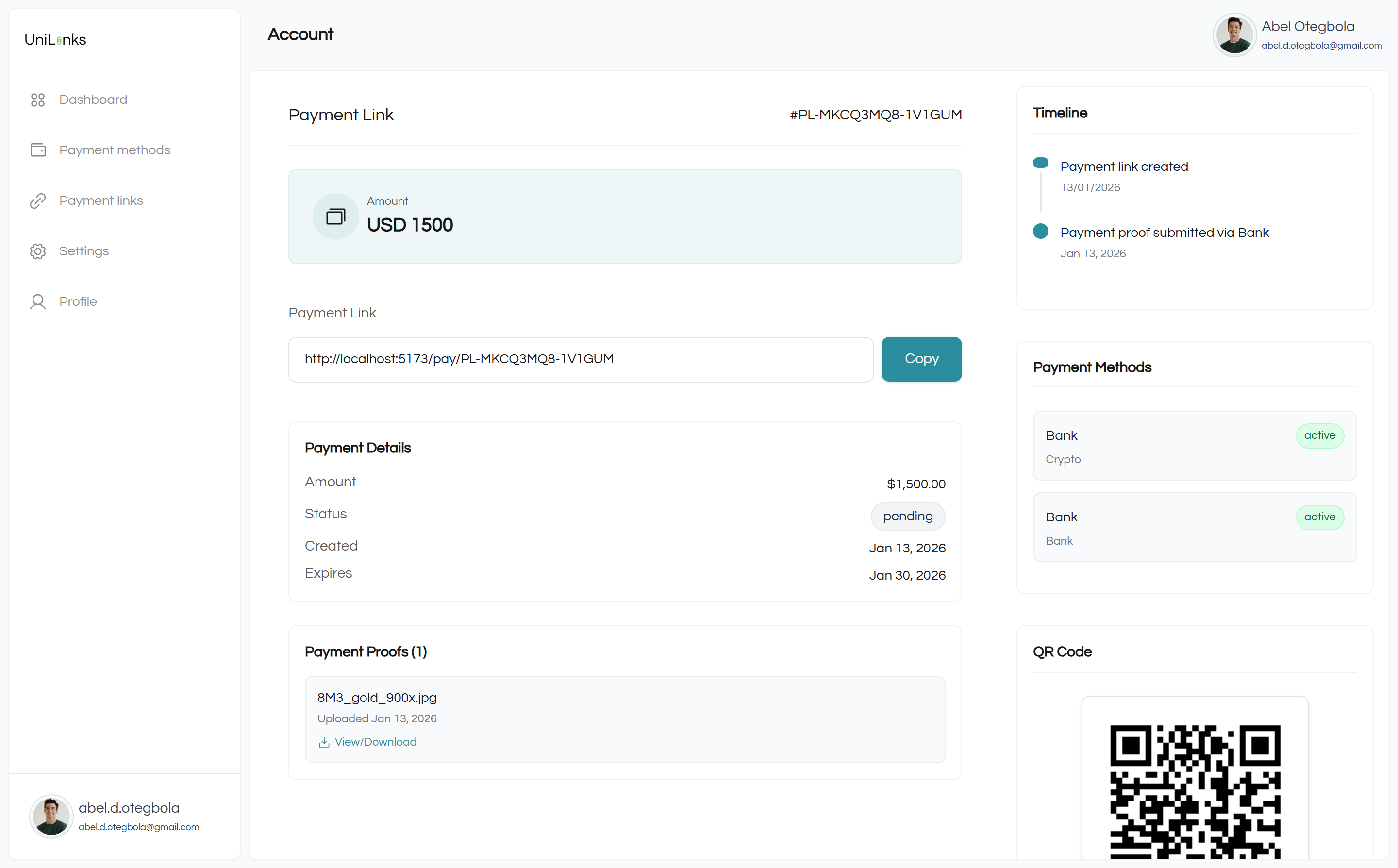
Task: Click the amount card stack icon
Action: (336, 217)
